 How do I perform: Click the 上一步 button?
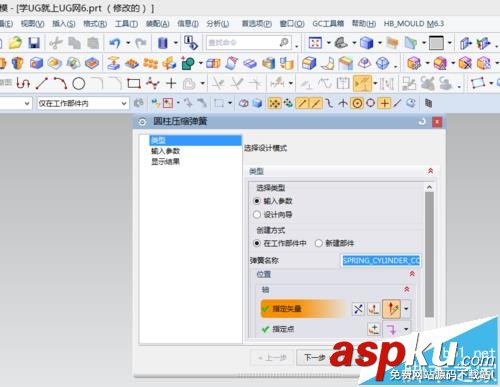[x=272, y=358]
